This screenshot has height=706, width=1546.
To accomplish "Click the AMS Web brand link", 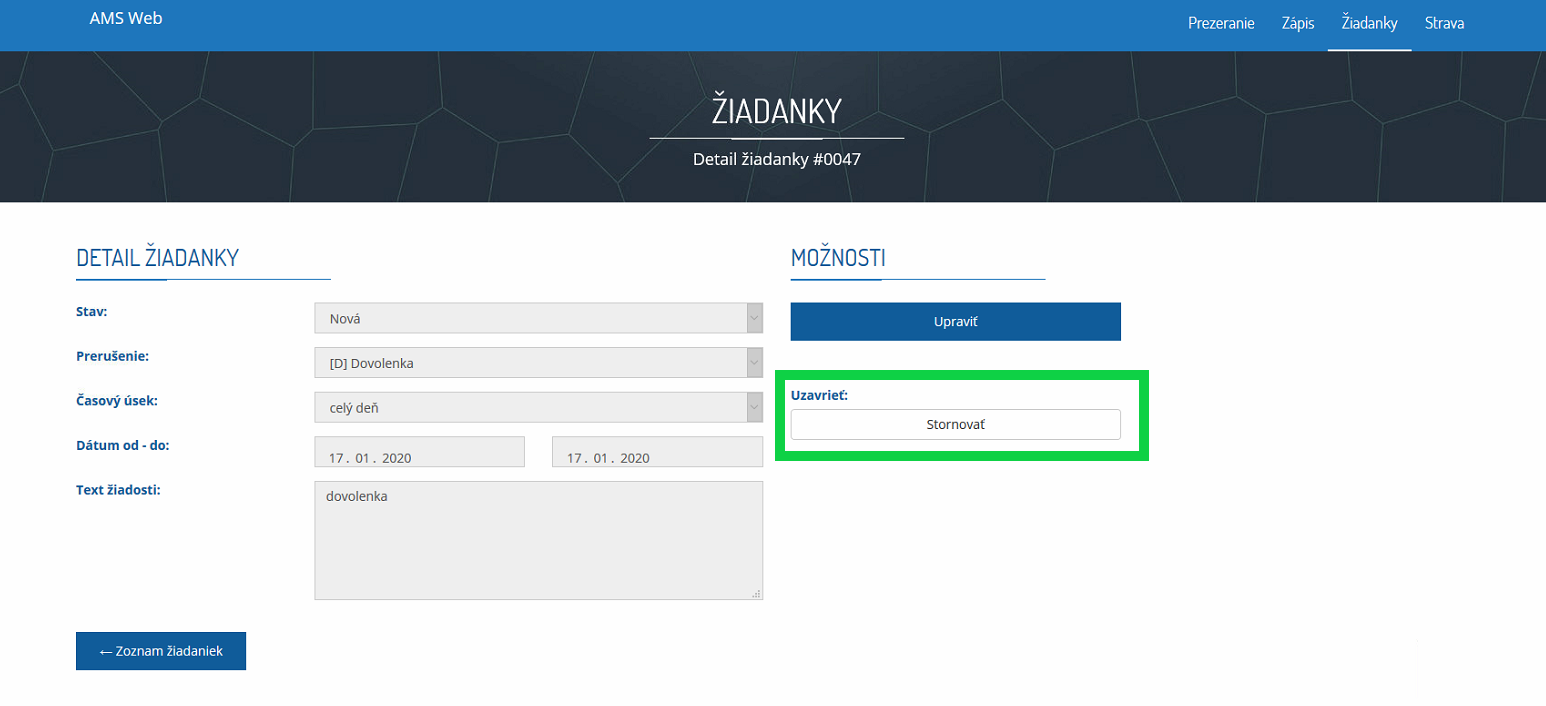I will tap(126, 18).
